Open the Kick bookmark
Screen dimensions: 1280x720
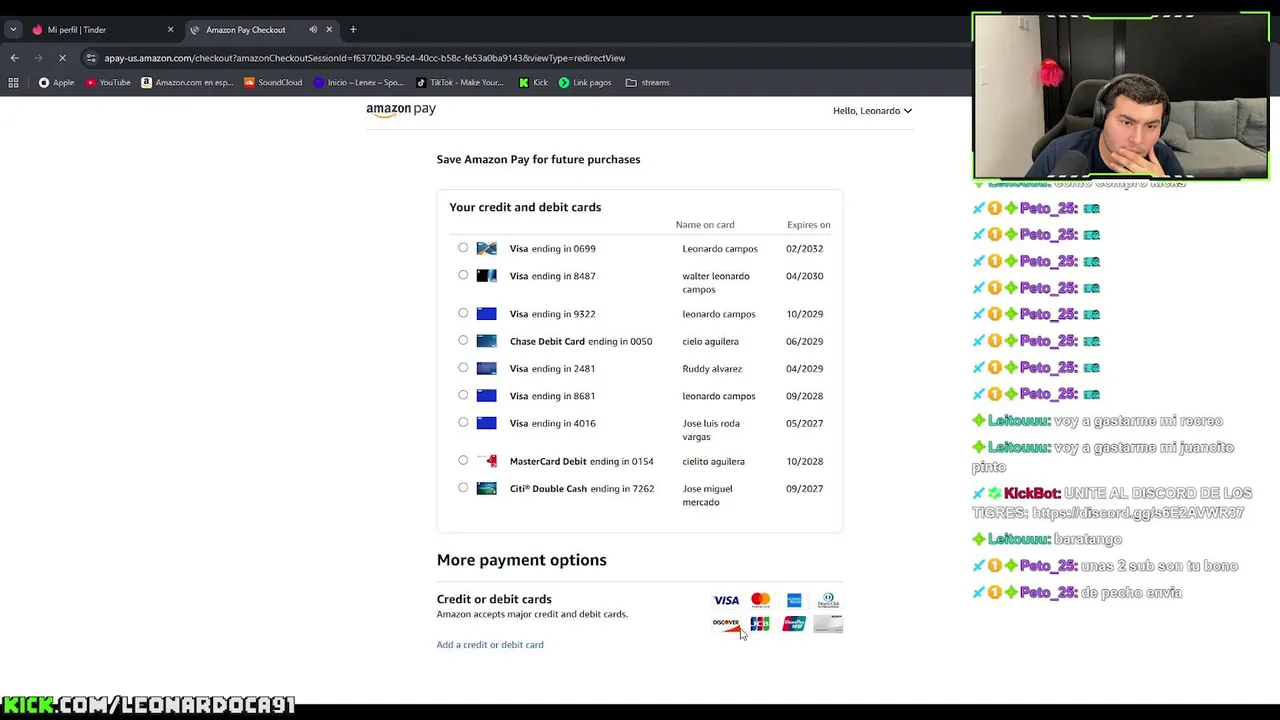coord(533,83)
